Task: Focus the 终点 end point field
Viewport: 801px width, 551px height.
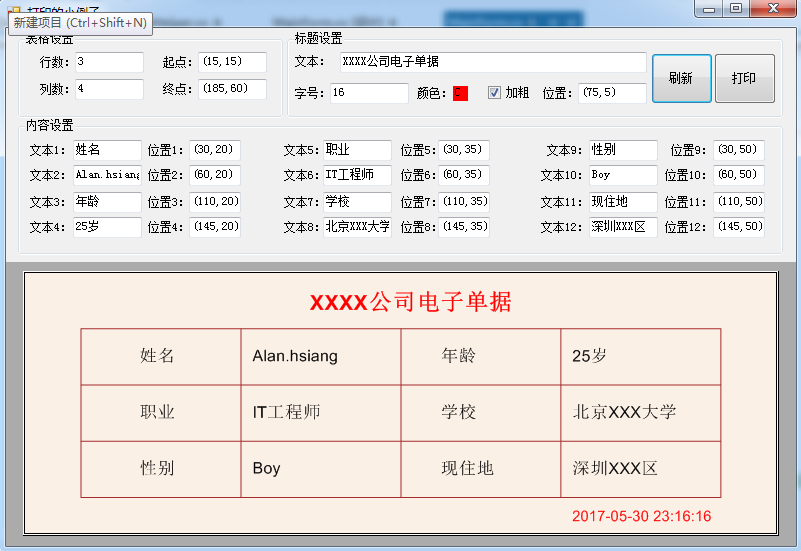Action: click(x=232, y=89)
